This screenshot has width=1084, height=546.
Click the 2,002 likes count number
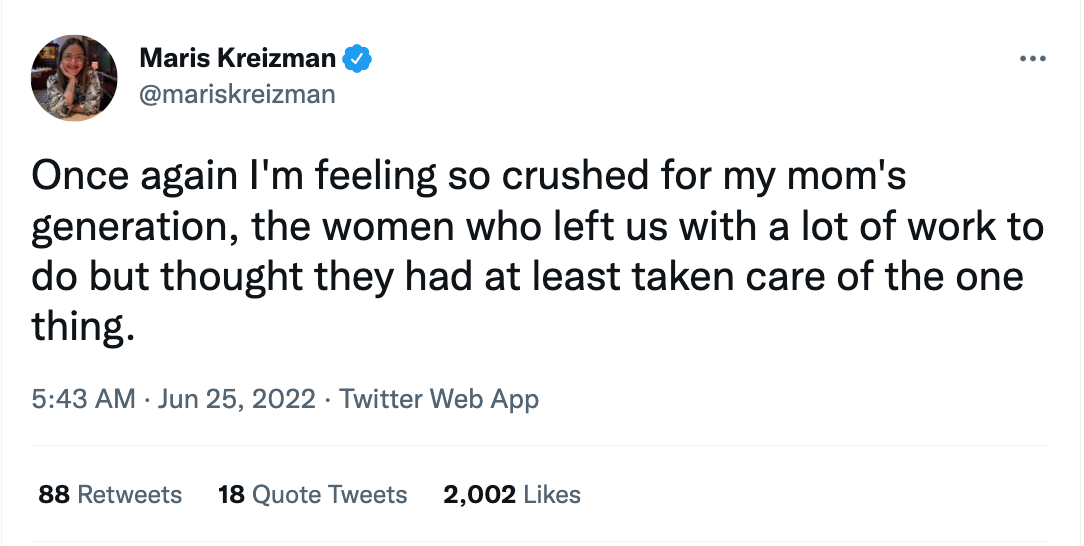pyautogui.click(x=479, y=494)
